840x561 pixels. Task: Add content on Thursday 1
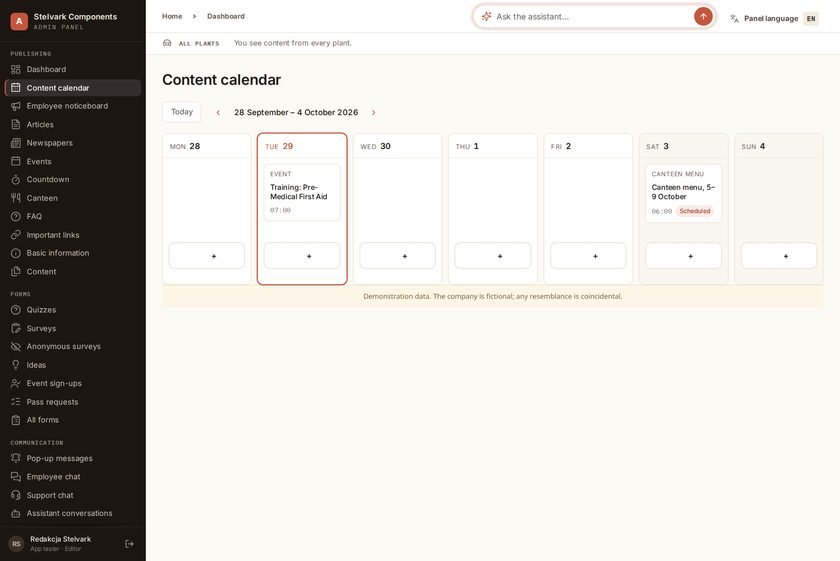[x=493, y=256]
